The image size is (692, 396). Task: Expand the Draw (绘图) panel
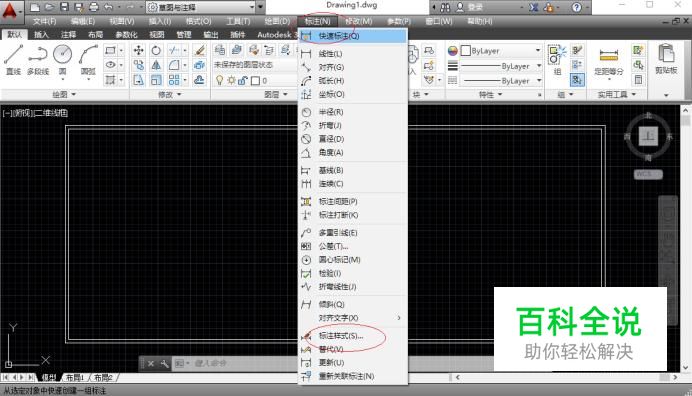coord(64,94)
